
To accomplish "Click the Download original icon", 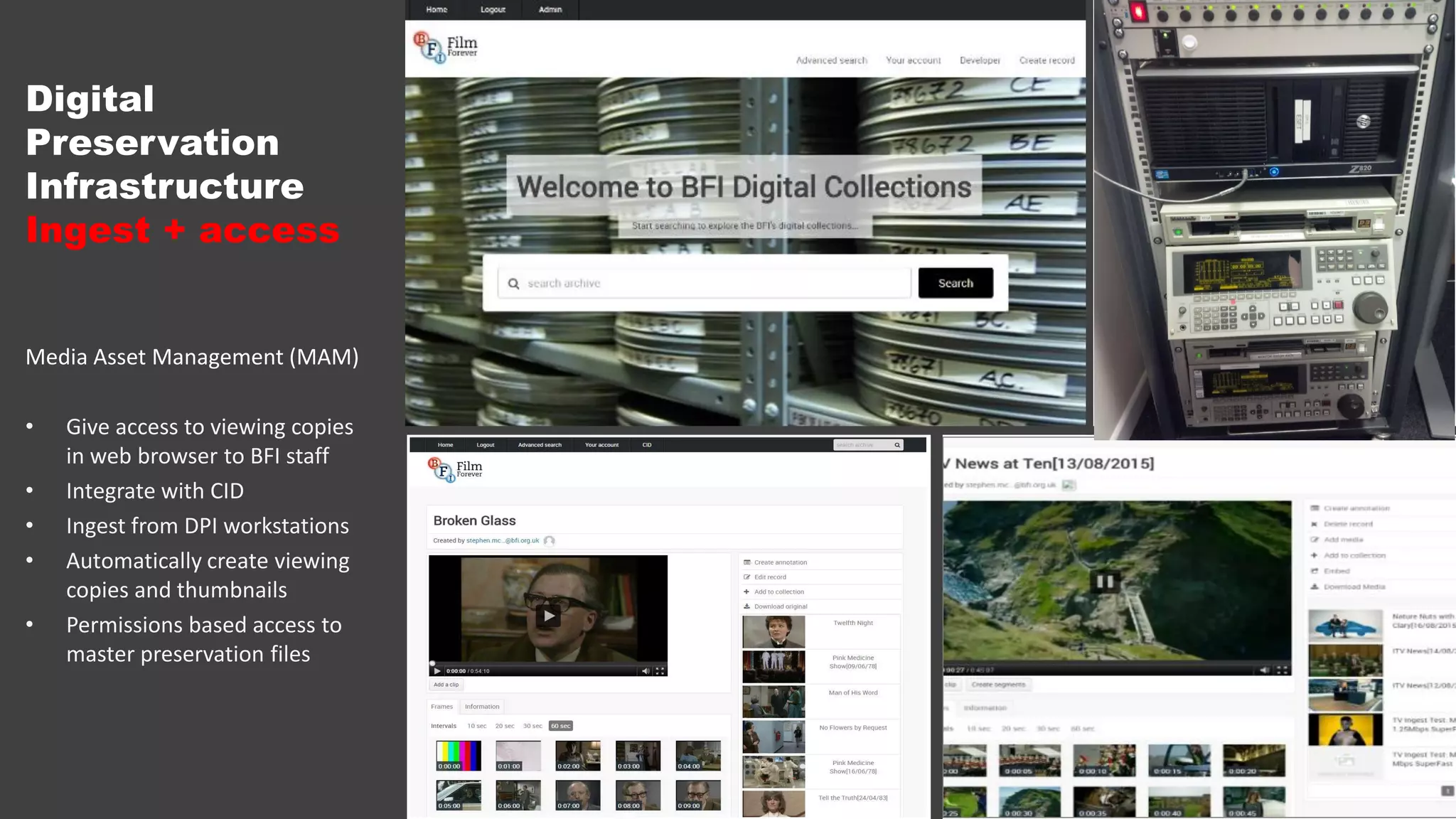I will point(747,606).
